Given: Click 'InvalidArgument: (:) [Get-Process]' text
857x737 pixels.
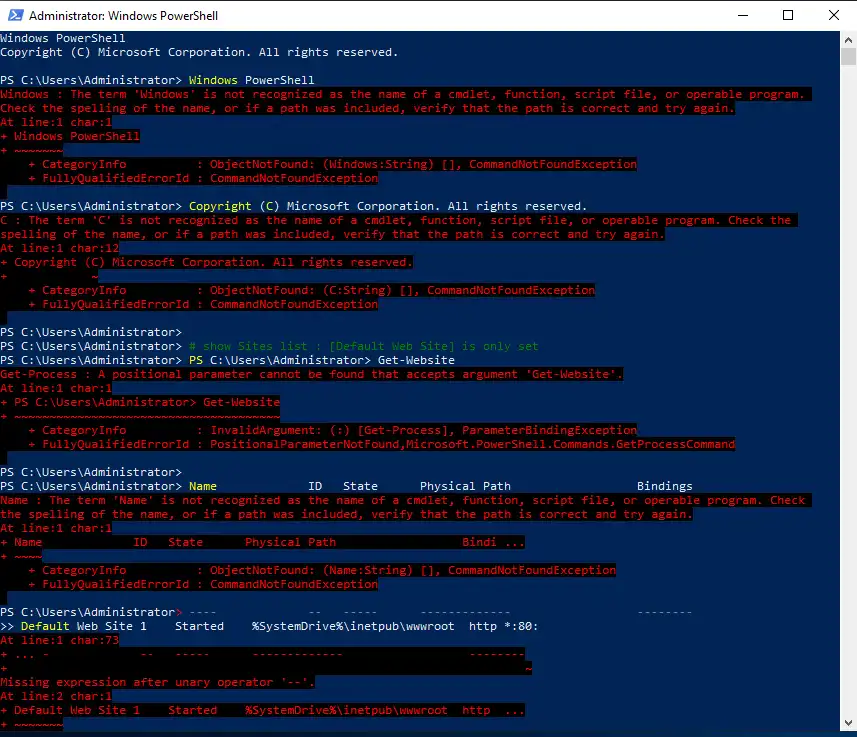Looking at the screenshot, I should [x=333, y=430].
